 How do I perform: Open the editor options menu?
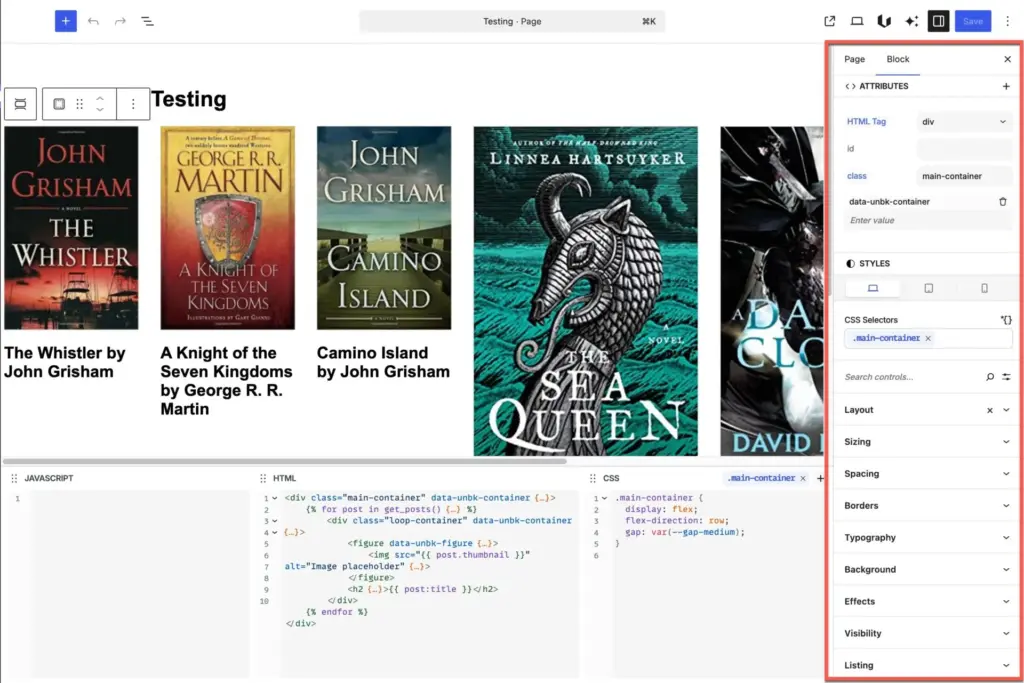click(x=1008, y=21)
